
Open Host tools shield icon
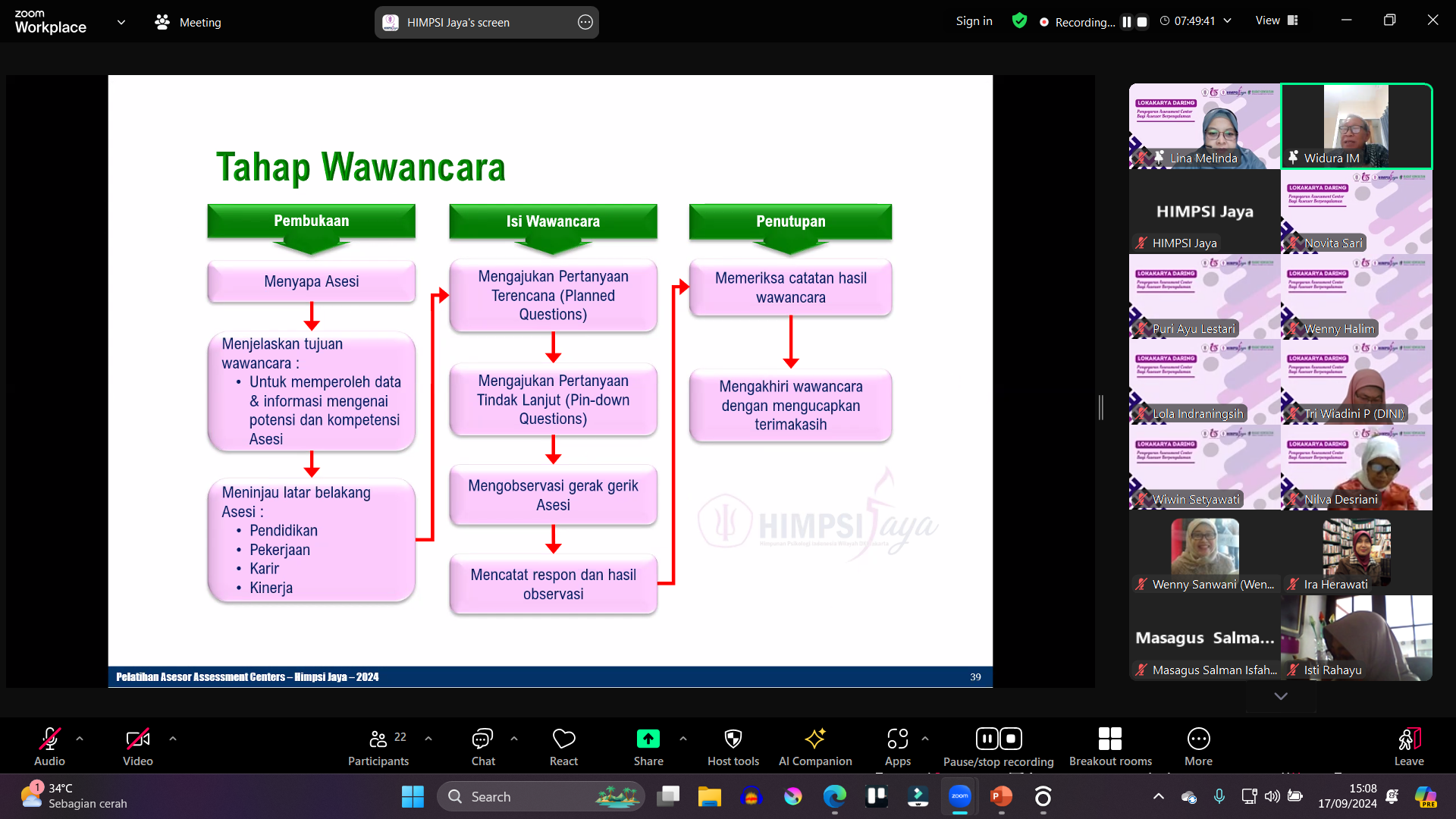click(x=733, y=739)
